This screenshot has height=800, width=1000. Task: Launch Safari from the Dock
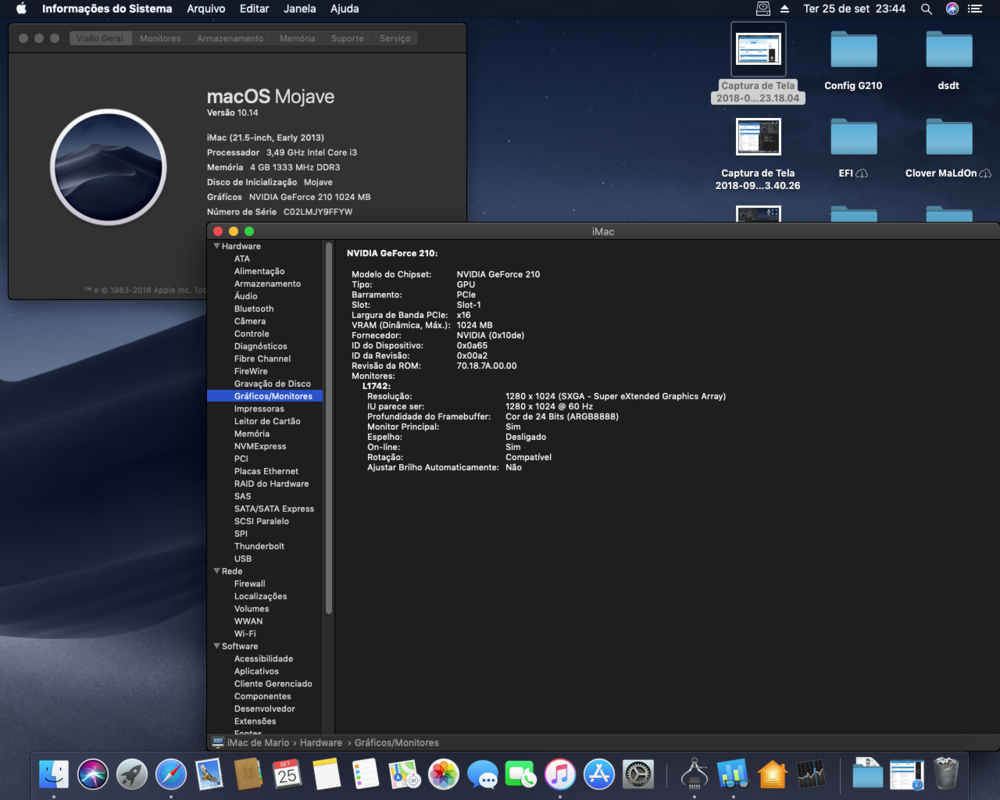click(x=171, y=774)
